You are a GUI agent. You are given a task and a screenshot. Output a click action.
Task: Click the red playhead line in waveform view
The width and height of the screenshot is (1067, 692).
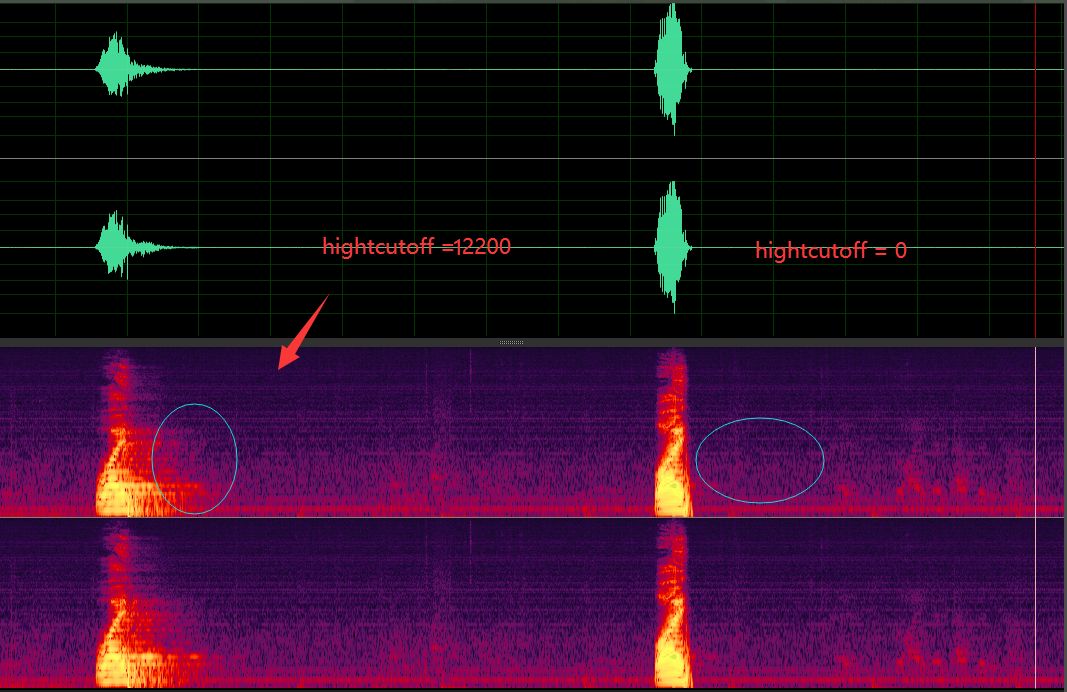pyautogui.click(x=1036, y=170)
